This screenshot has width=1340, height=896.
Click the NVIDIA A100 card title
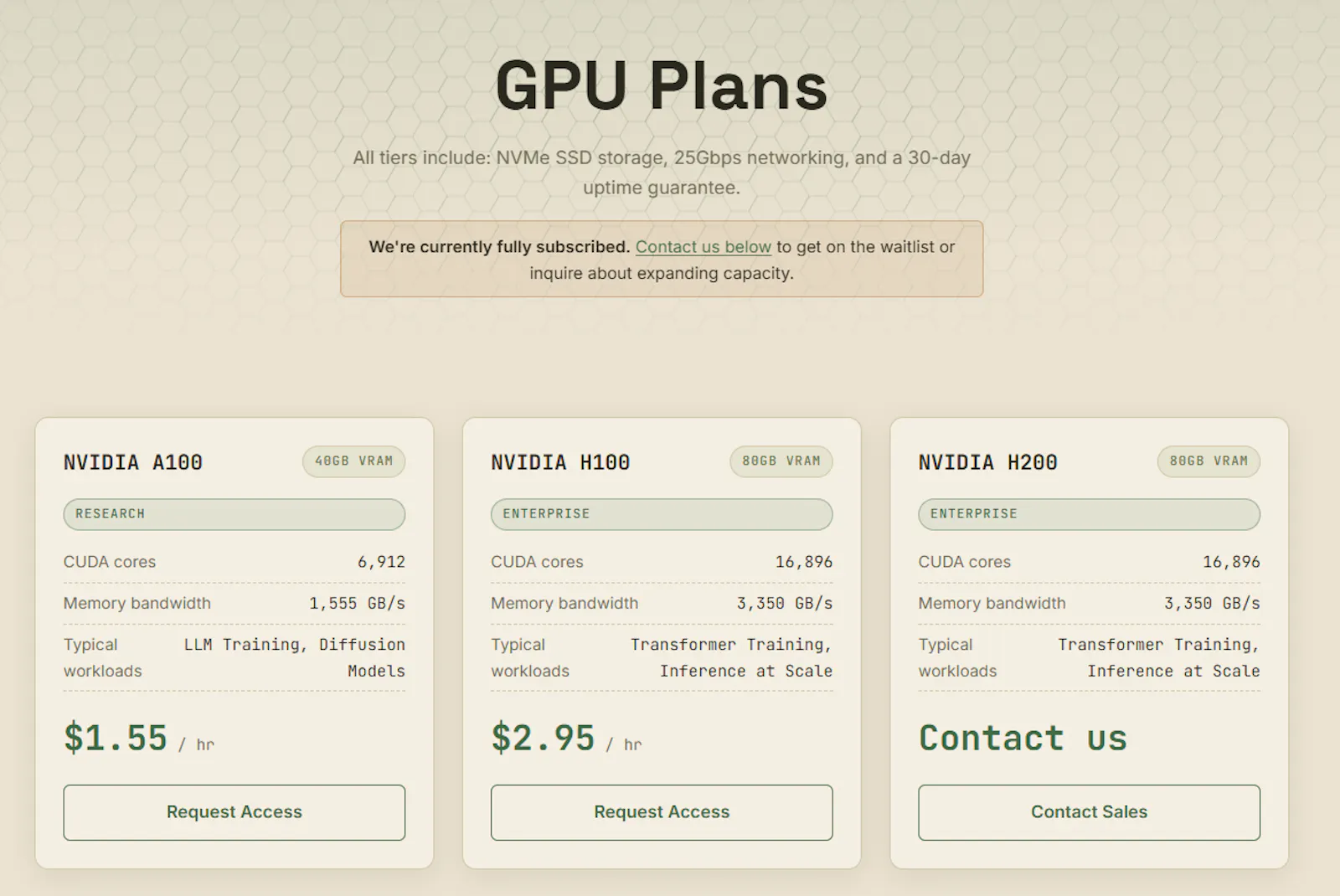point(133,462)
